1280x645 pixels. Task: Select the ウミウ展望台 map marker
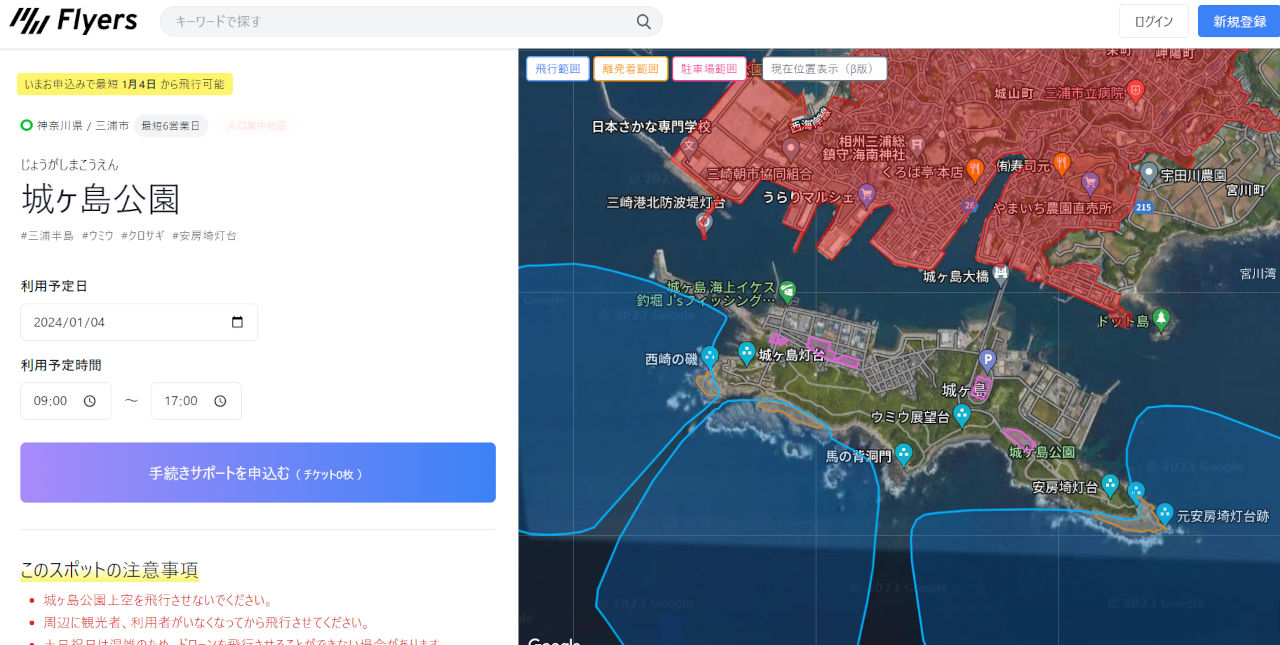(962, 414)
